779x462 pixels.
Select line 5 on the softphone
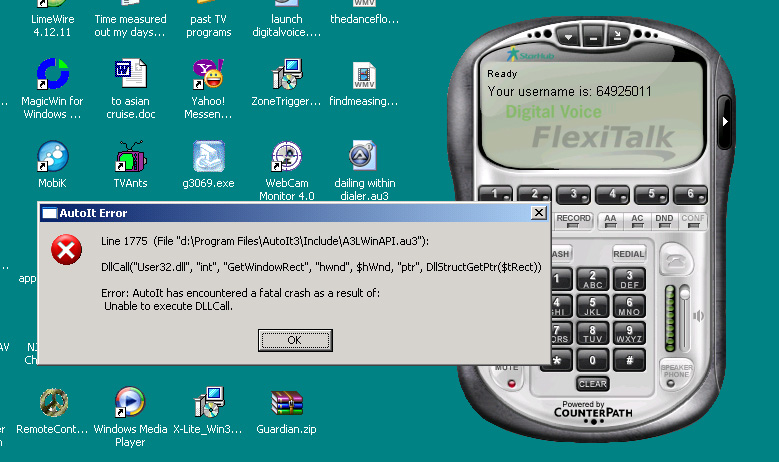[651, 195]
